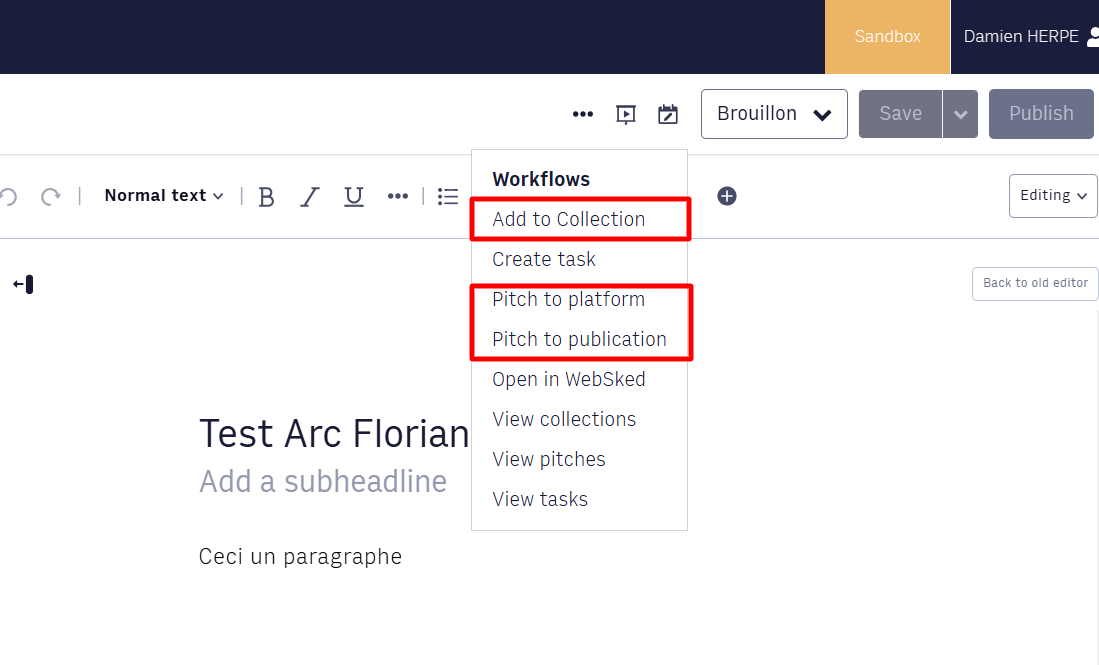Click the Add a subheadline field
The height and width of the screenshot is (665, 1099).
pos(323,482)
